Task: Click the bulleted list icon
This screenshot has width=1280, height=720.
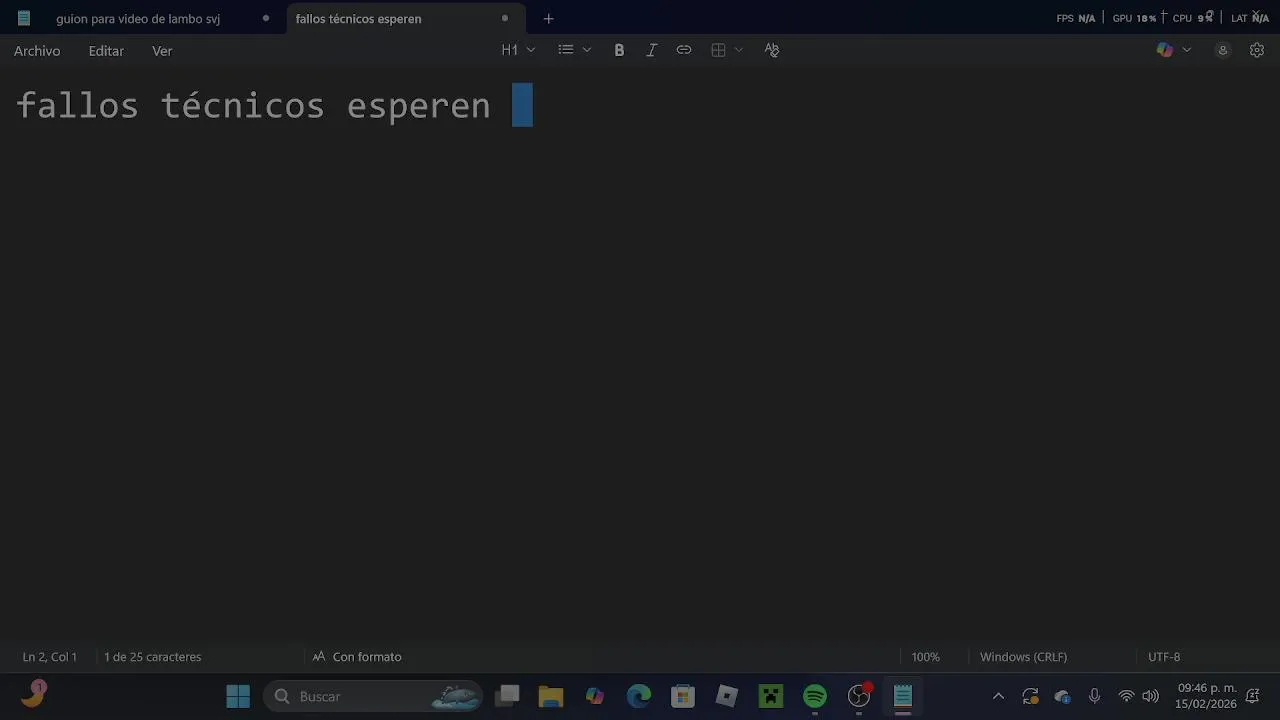Action: 566,50
